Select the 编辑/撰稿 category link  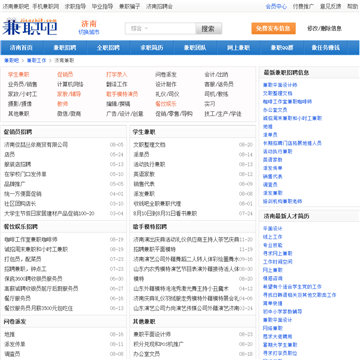point(118,104)
